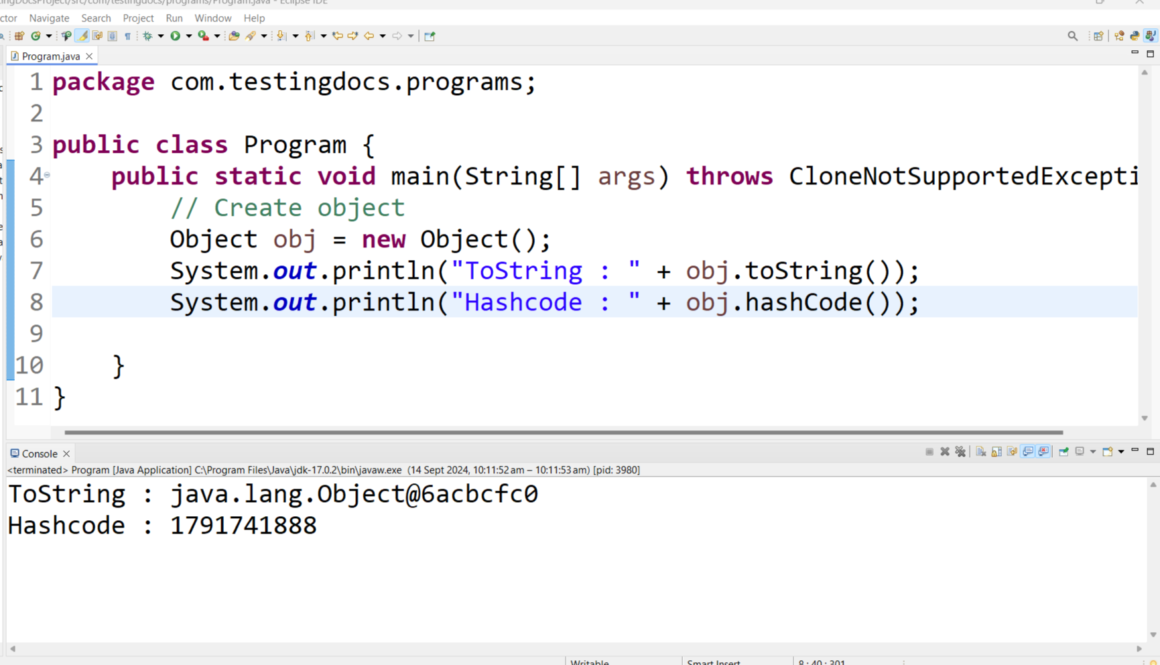This screenshot has height=665, width=1160.
Task: Click the Clear Console icon
Action: click(981, 452)
